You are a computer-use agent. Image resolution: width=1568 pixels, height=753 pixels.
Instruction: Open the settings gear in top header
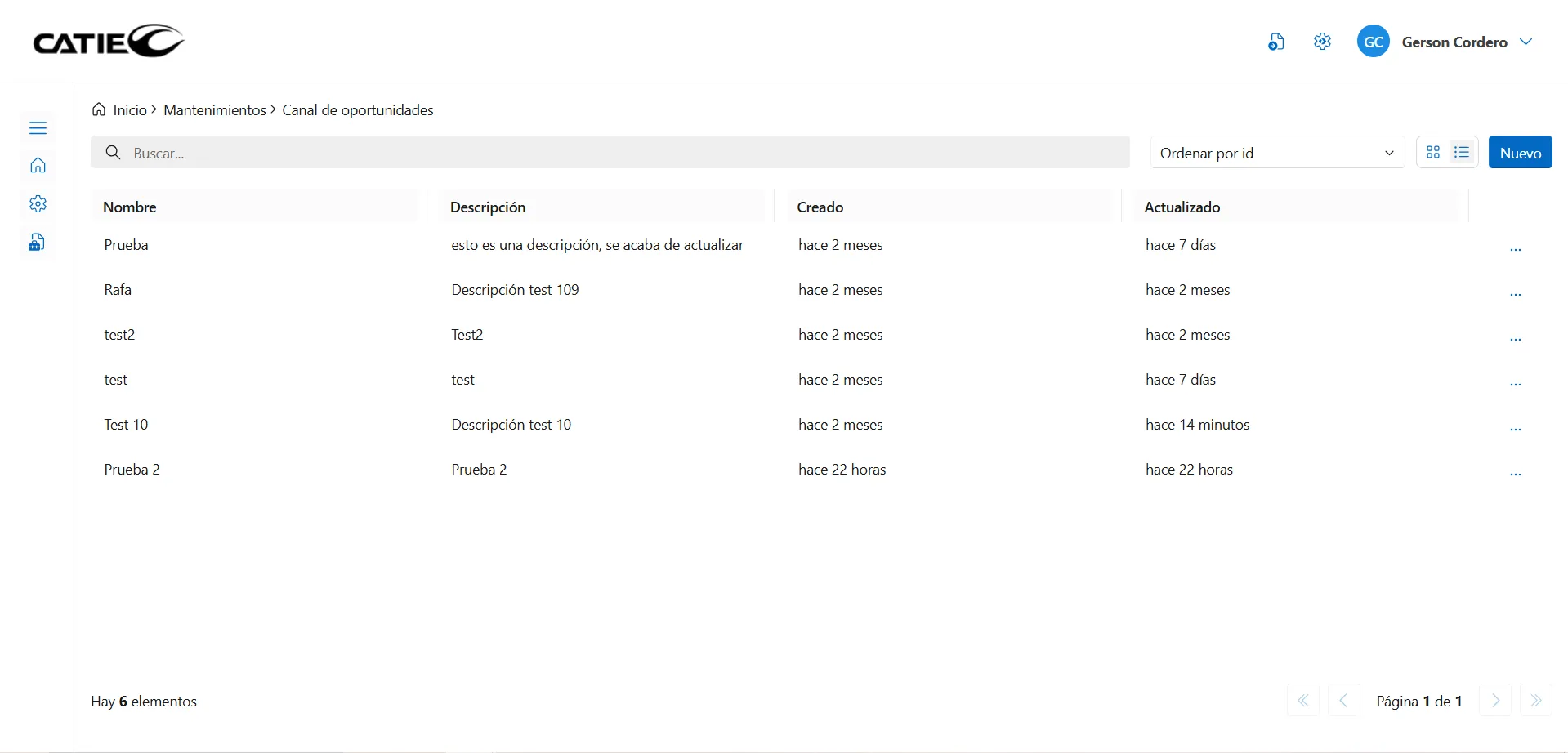(1322, 42)
